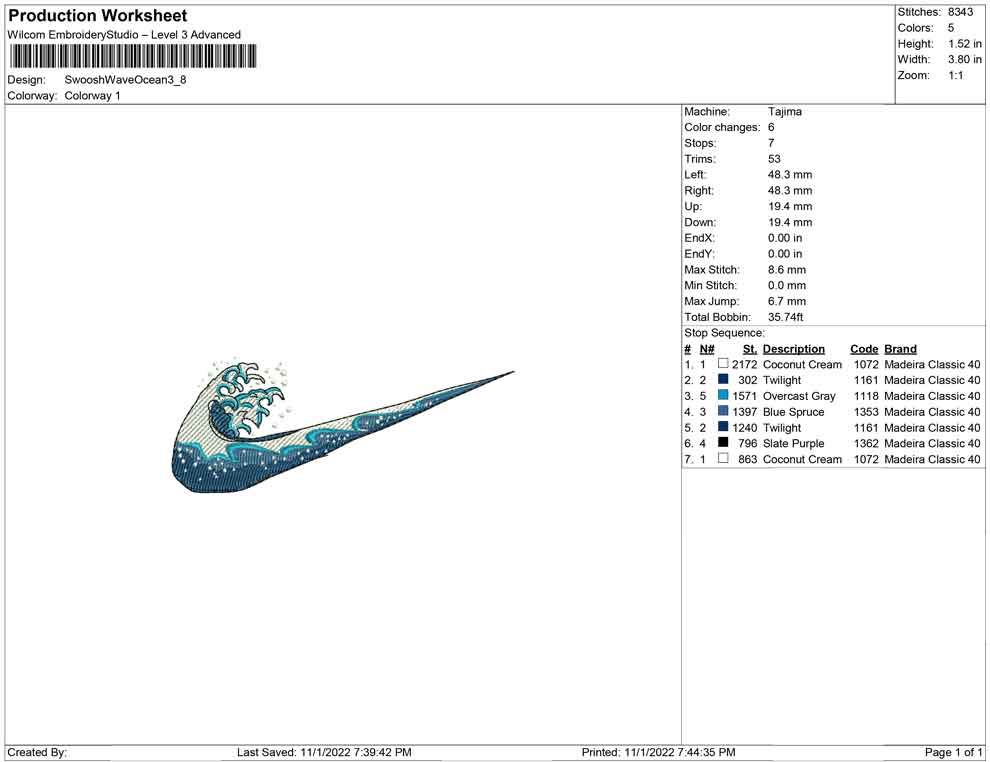
Task: Click the Description column header
Action: 793,349
